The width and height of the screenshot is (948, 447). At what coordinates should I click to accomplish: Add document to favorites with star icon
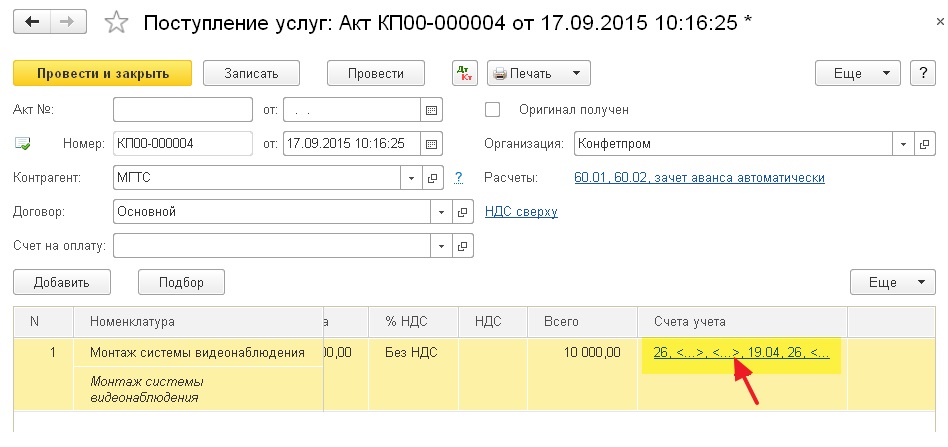(116, 22)
